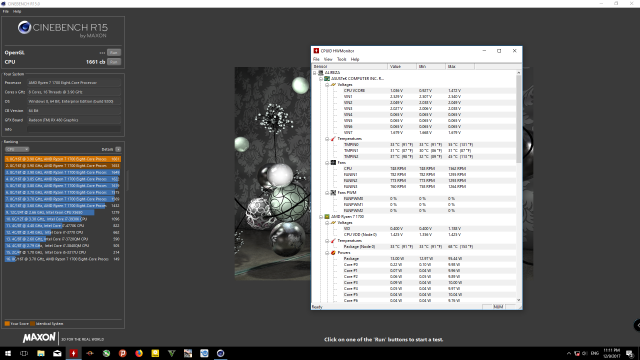The width and height of the screenshot is (640, 360).
Task: Collapse the Voltages group under ASUSTeK
Action: 327,84
